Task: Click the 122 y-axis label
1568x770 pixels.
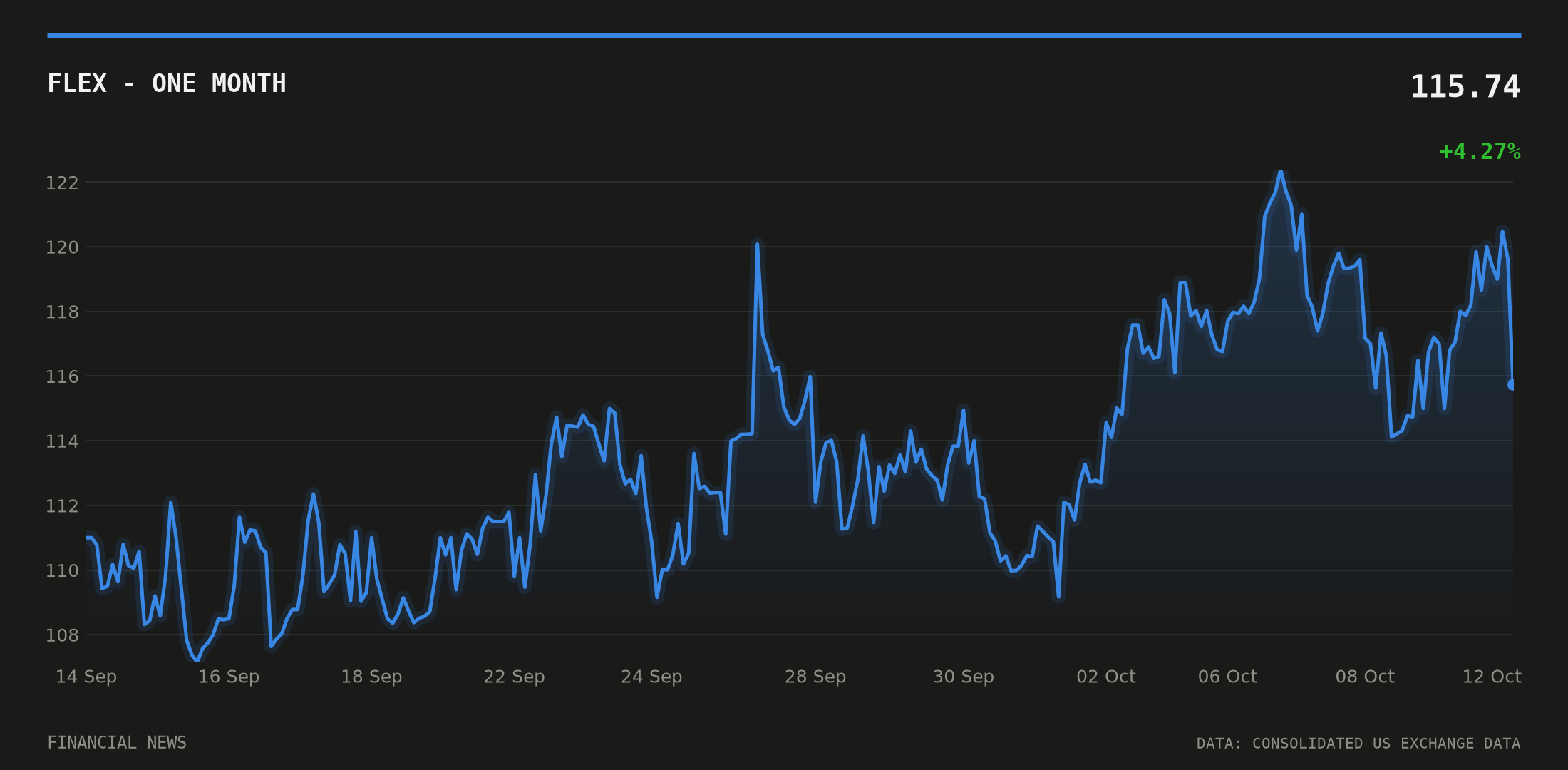Action: pos(62,183)
